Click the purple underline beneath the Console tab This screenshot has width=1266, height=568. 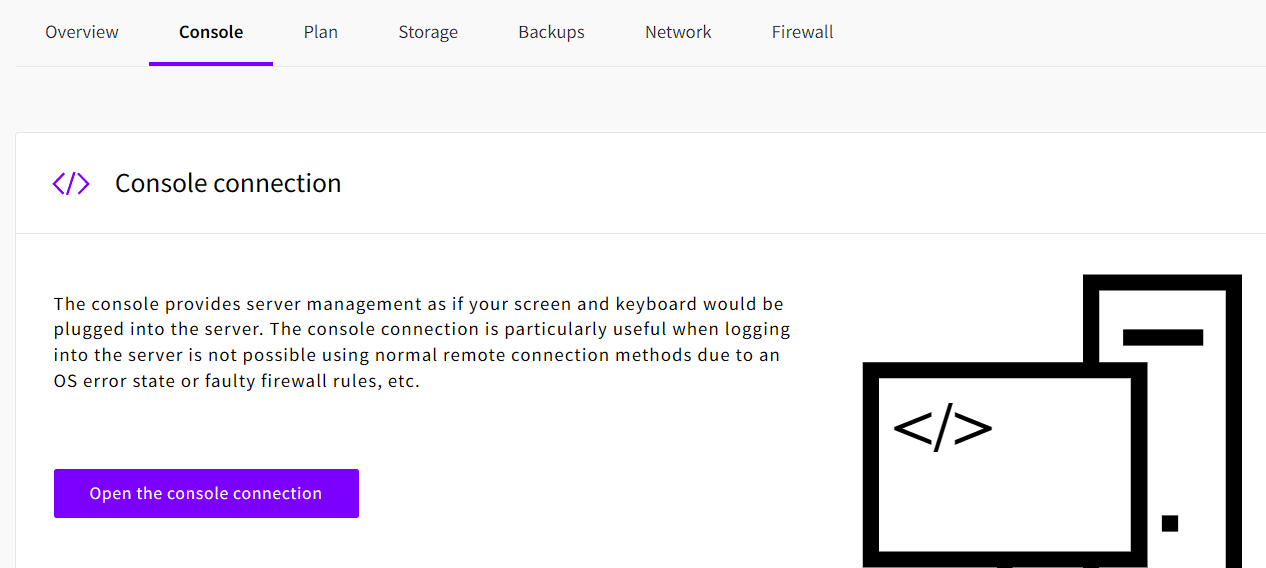[x=211, y=64]
